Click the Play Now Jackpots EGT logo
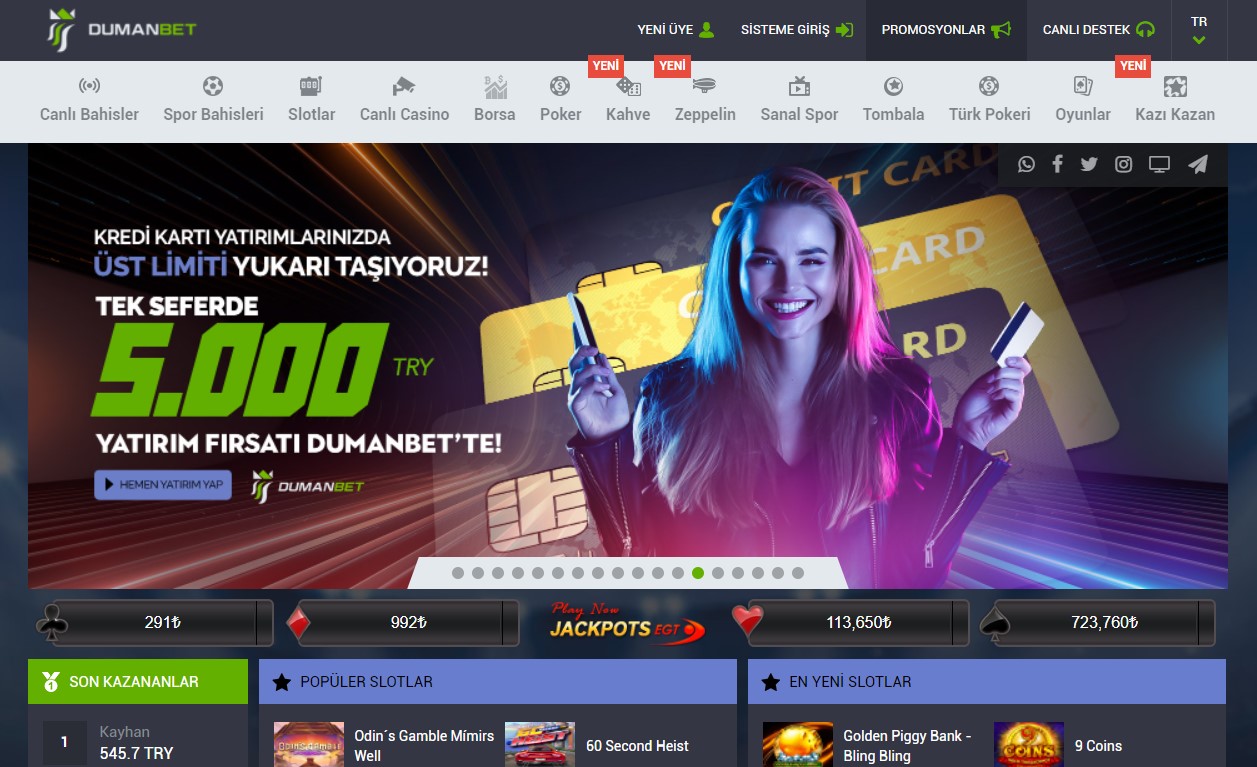This screenshot has width=1257, height=767. coord(627,622)
